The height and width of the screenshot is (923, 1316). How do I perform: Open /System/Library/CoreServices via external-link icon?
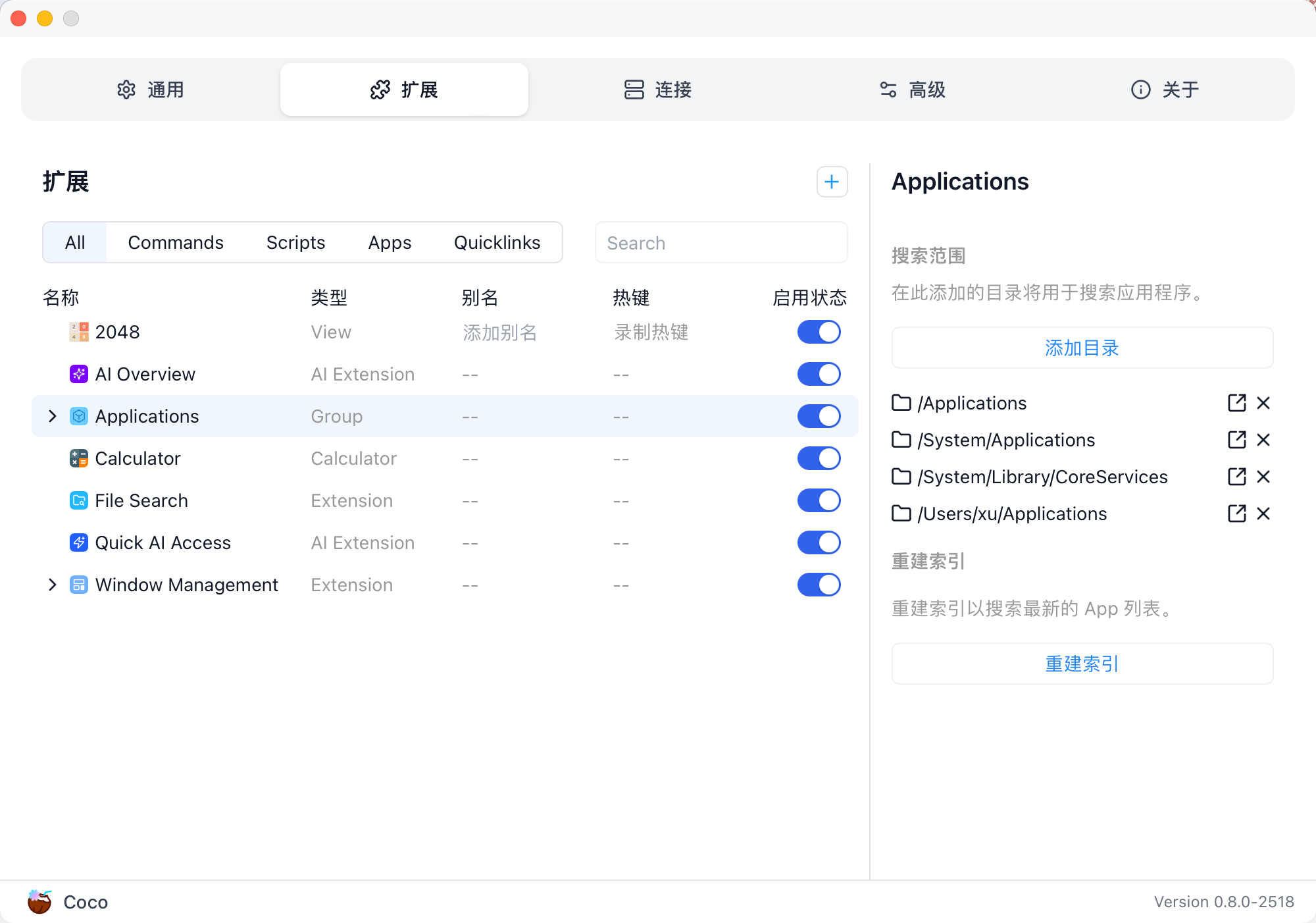(x=1236, y=477)
